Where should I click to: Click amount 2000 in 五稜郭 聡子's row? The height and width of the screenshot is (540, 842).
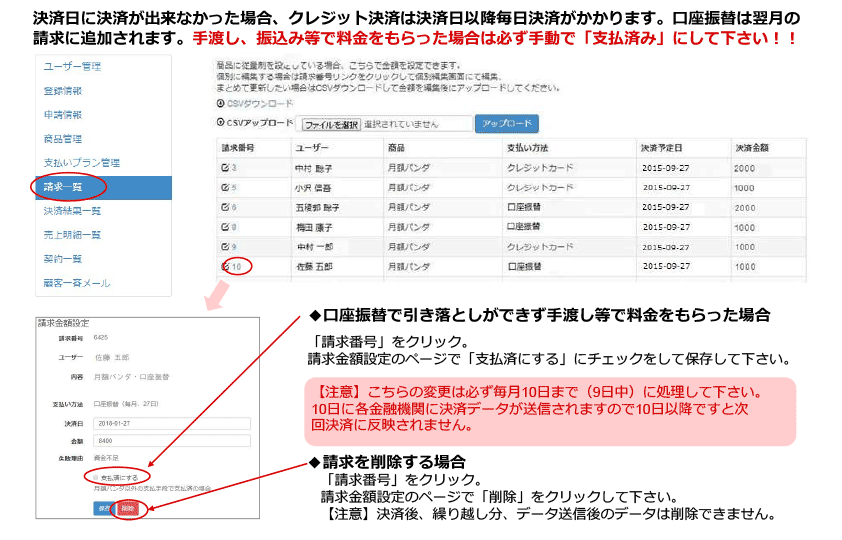point(745,208)
